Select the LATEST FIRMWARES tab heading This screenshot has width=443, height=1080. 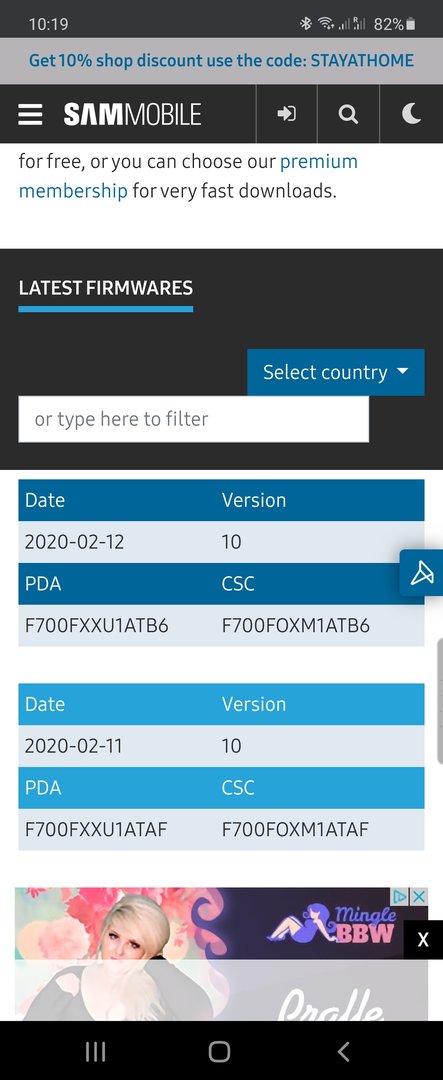pos(105,288)
